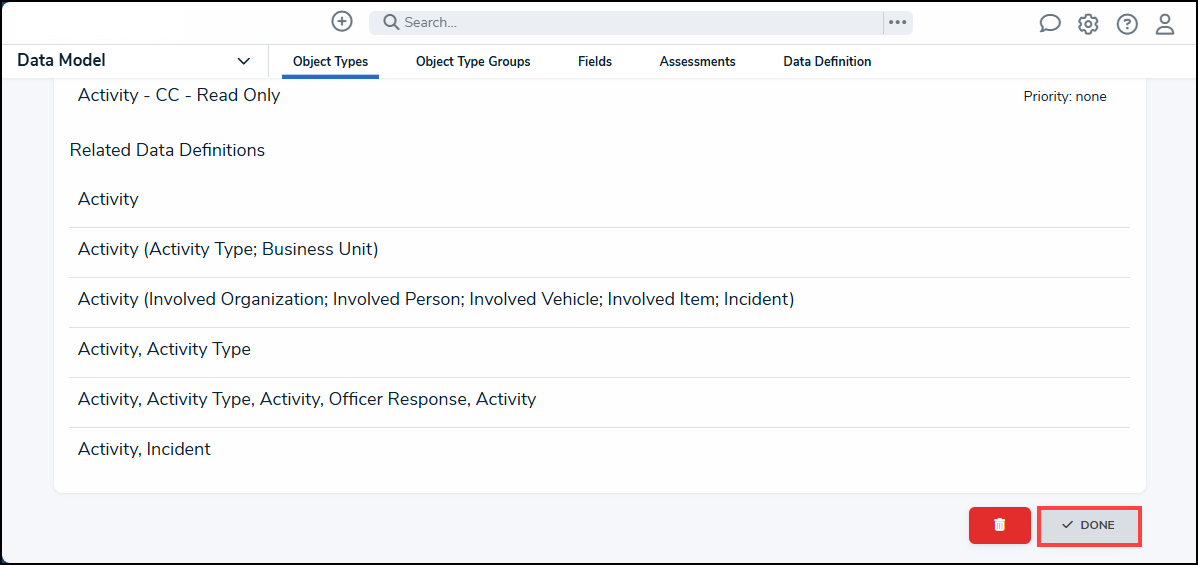Go to the Assessments tab
This screenshot has width=1198, height=565.
pos(697,62)
